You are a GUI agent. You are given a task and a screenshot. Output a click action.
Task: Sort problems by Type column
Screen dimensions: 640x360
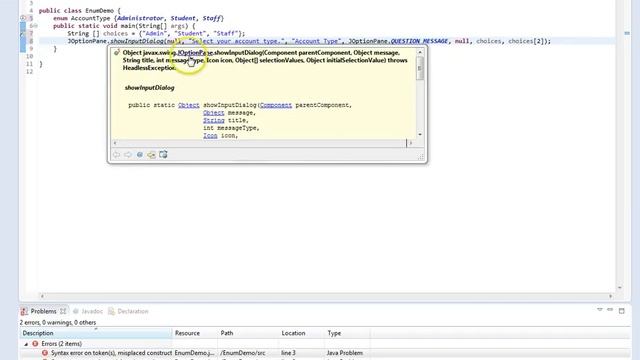pos(347,333)
